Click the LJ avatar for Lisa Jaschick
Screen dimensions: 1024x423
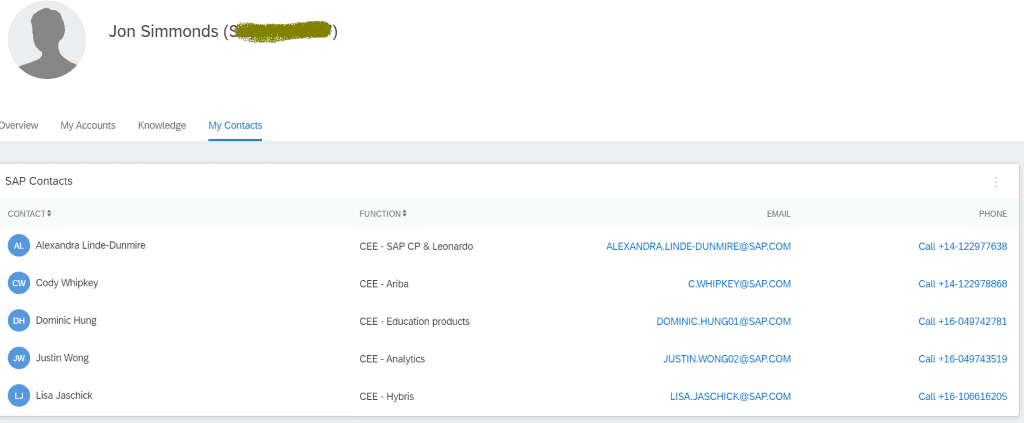(x=19, y=396)
